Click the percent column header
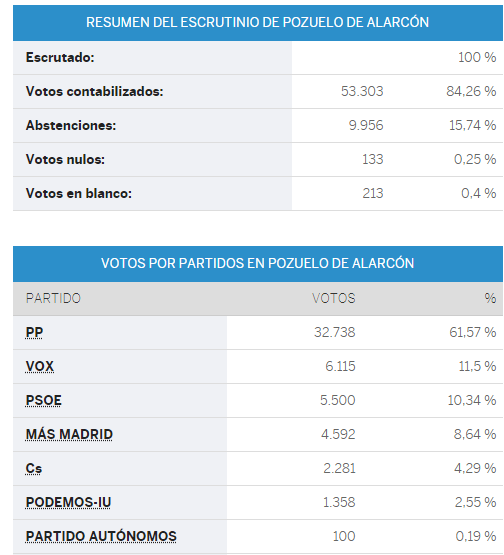 coord(490,298)
